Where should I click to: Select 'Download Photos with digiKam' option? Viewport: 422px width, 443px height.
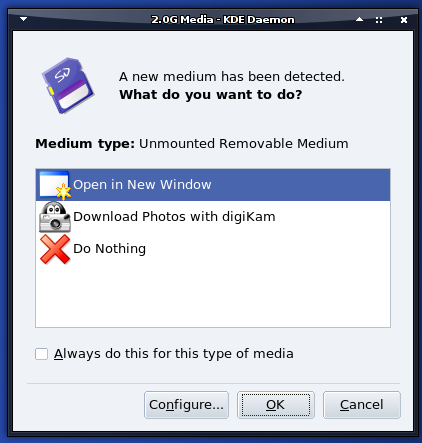(x=213, y=217)
